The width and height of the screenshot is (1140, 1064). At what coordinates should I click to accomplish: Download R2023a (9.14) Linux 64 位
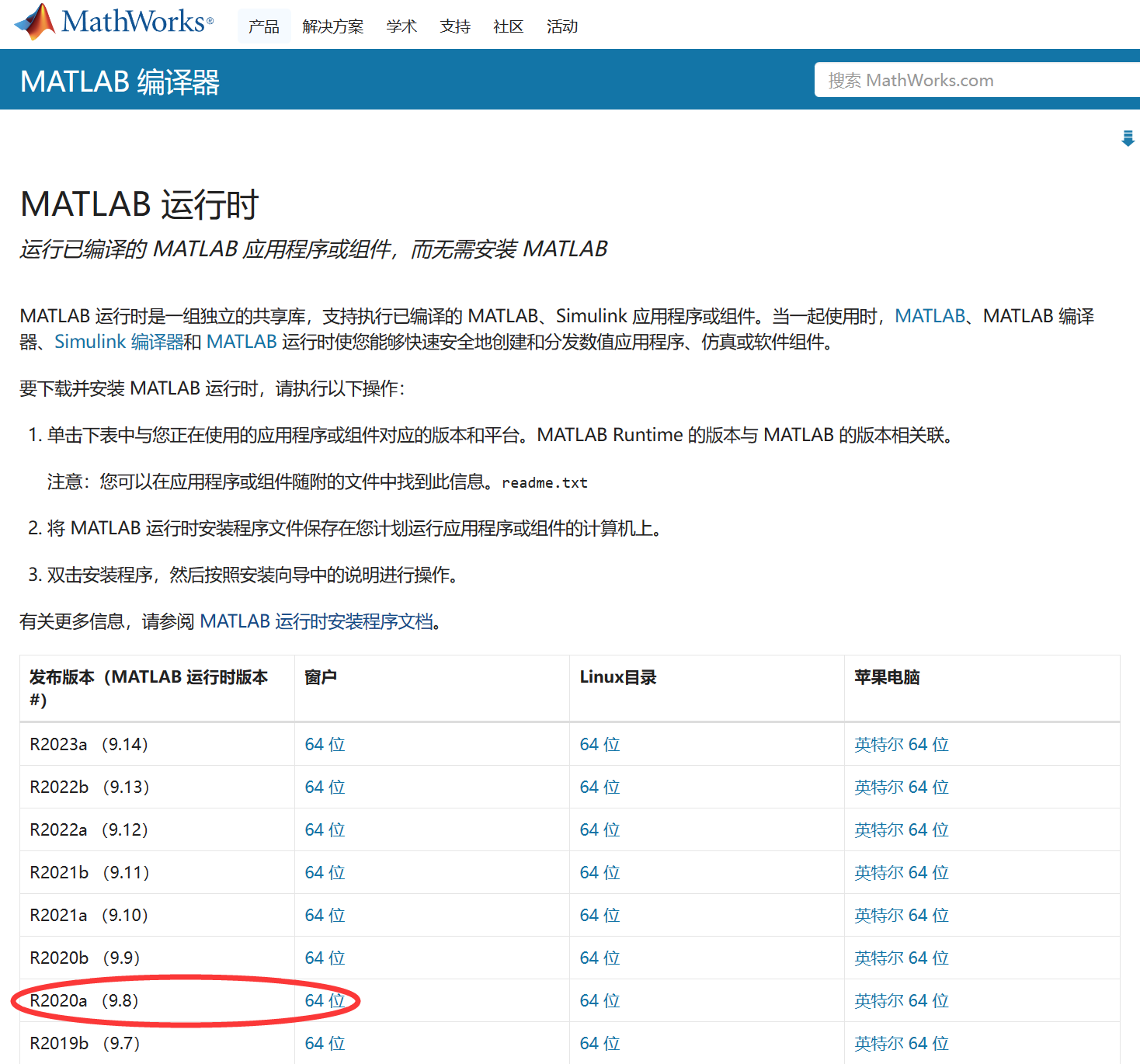600,744
